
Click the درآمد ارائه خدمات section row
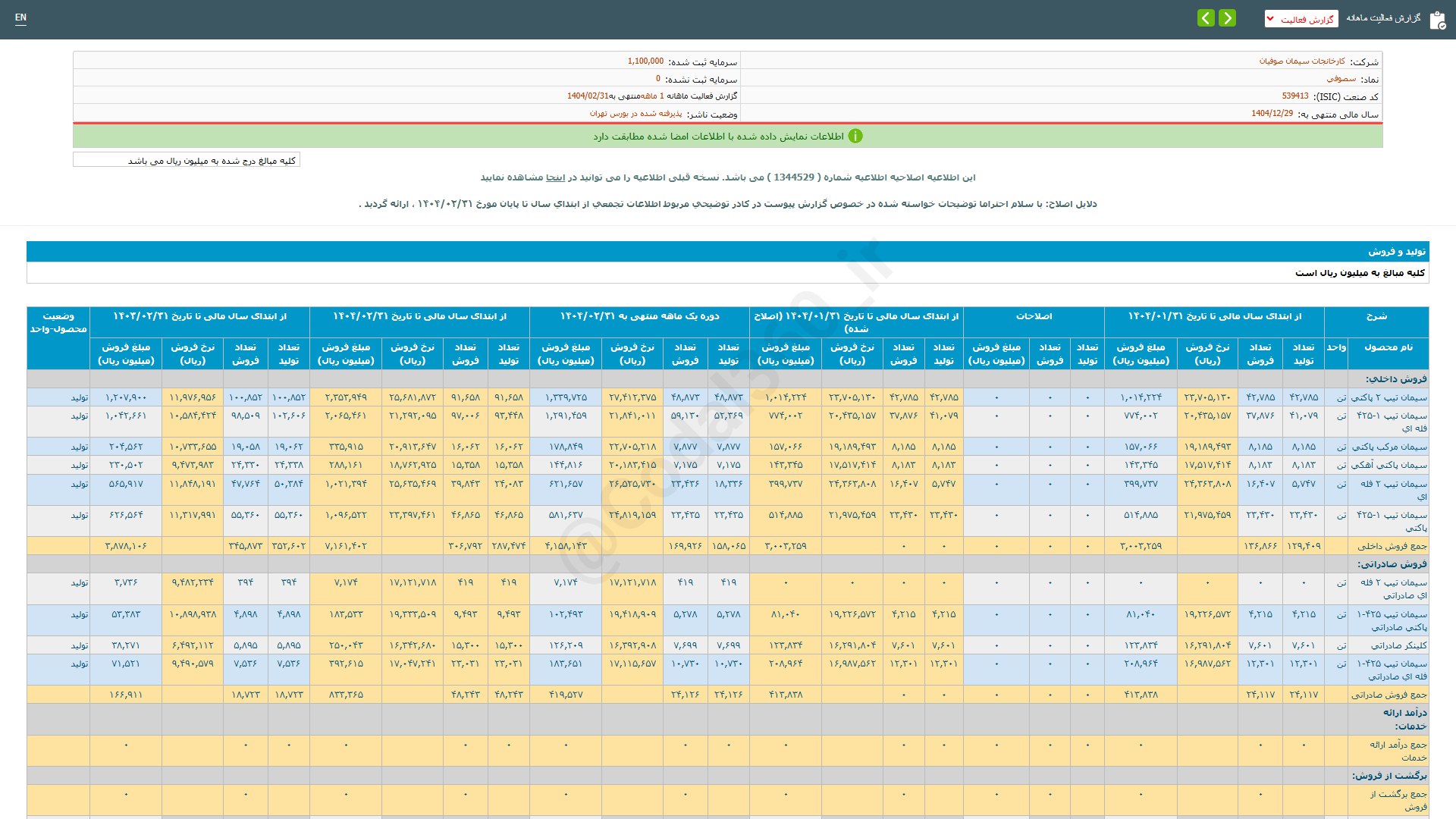tap(1404, 719)
